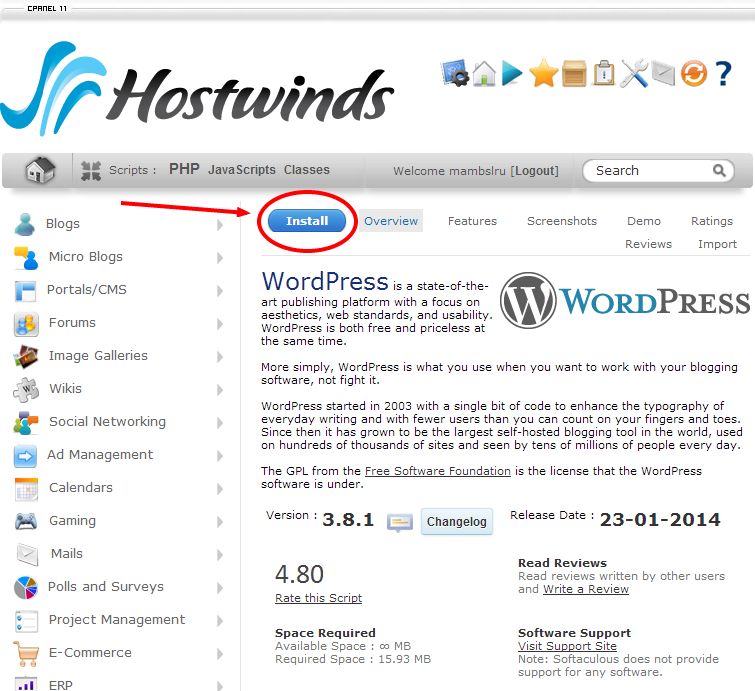Image resolution: width=755 pixels, height=691 pixels.
Task: Expand the Image Galleries category arrow
Action: [220, 357]
